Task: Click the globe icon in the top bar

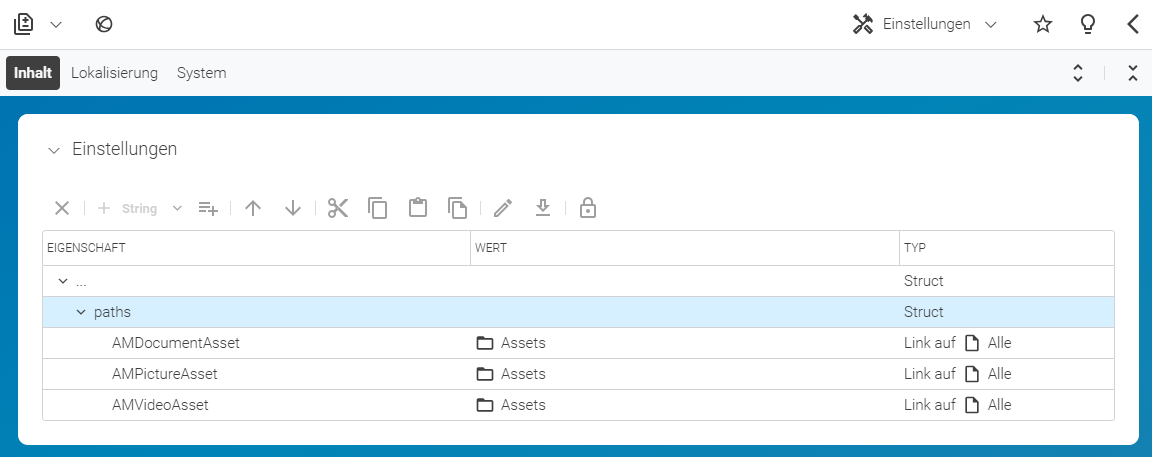Action: coord(104,24)
